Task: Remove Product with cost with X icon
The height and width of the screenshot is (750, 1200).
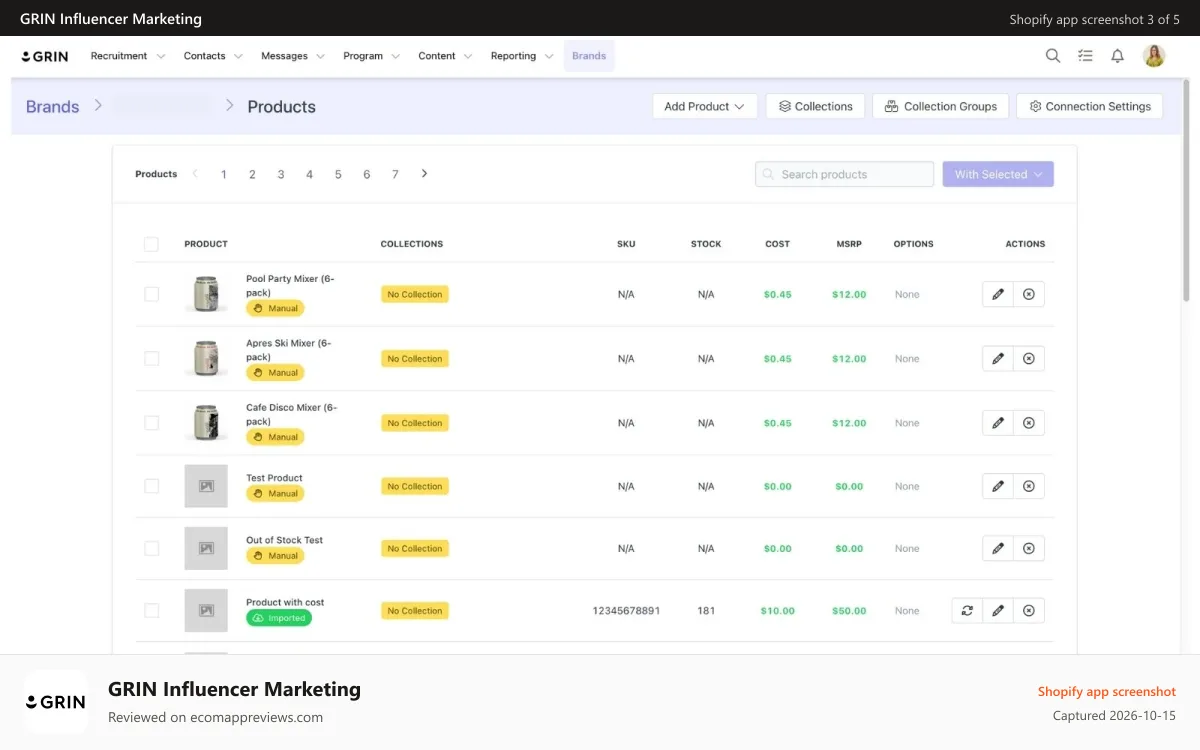Action: (1029, 610)
